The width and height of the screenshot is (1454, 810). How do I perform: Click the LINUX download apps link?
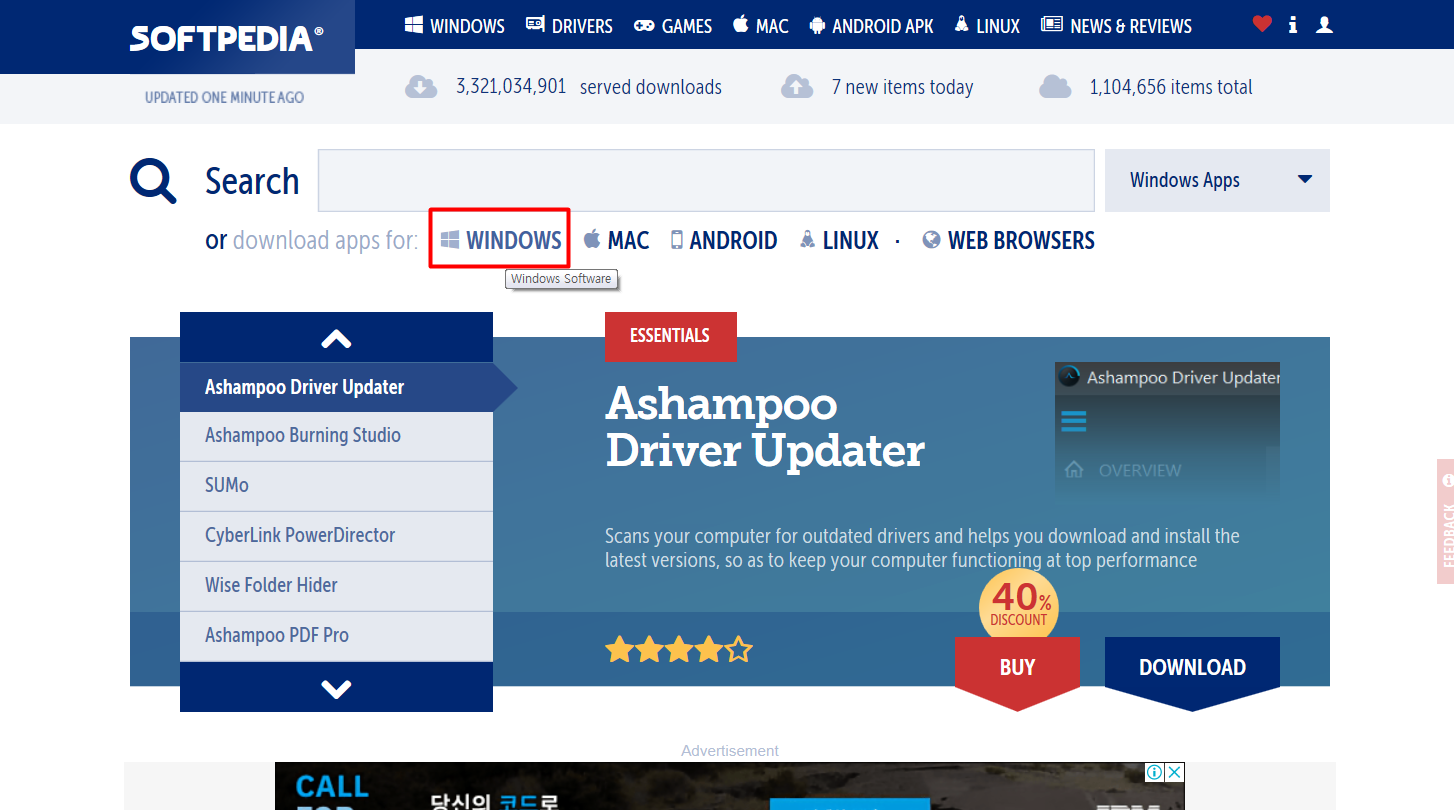tap(839, 240)
